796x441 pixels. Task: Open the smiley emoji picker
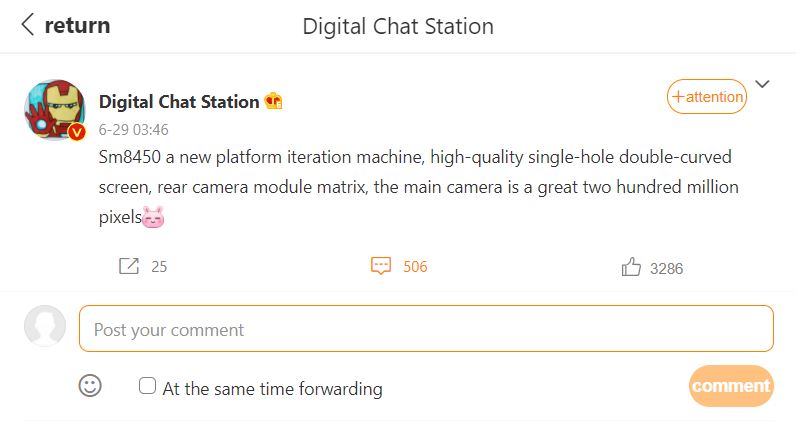pyautogui.click(x=90, y=386)
